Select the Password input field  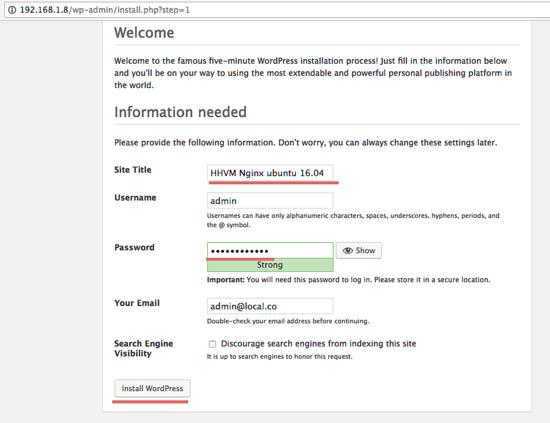click(270, 250)
